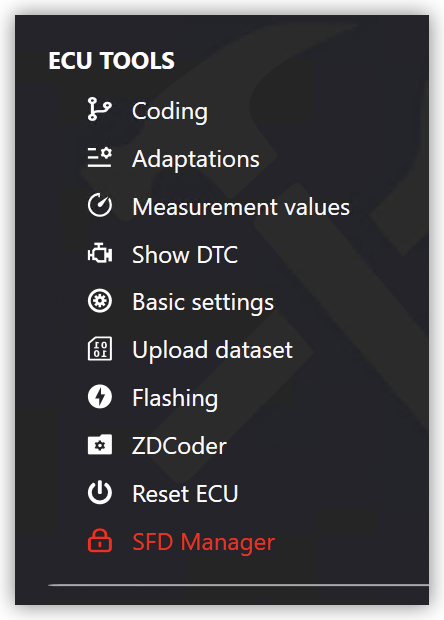This screenshot has width=444, height=620.
Task: Open the Flashing tool
Action: pyautogui.click(x=175, y=399)
